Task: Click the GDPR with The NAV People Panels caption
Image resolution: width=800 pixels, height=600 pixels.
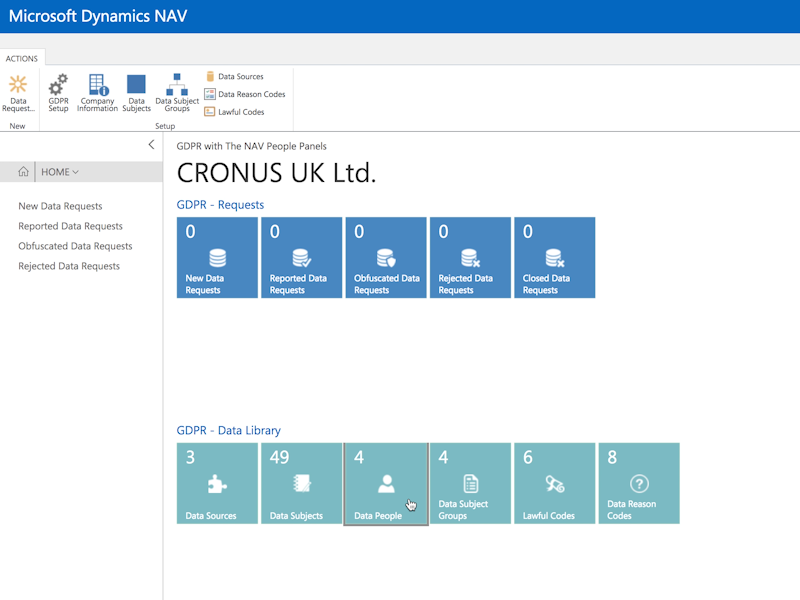Action: 252,146
